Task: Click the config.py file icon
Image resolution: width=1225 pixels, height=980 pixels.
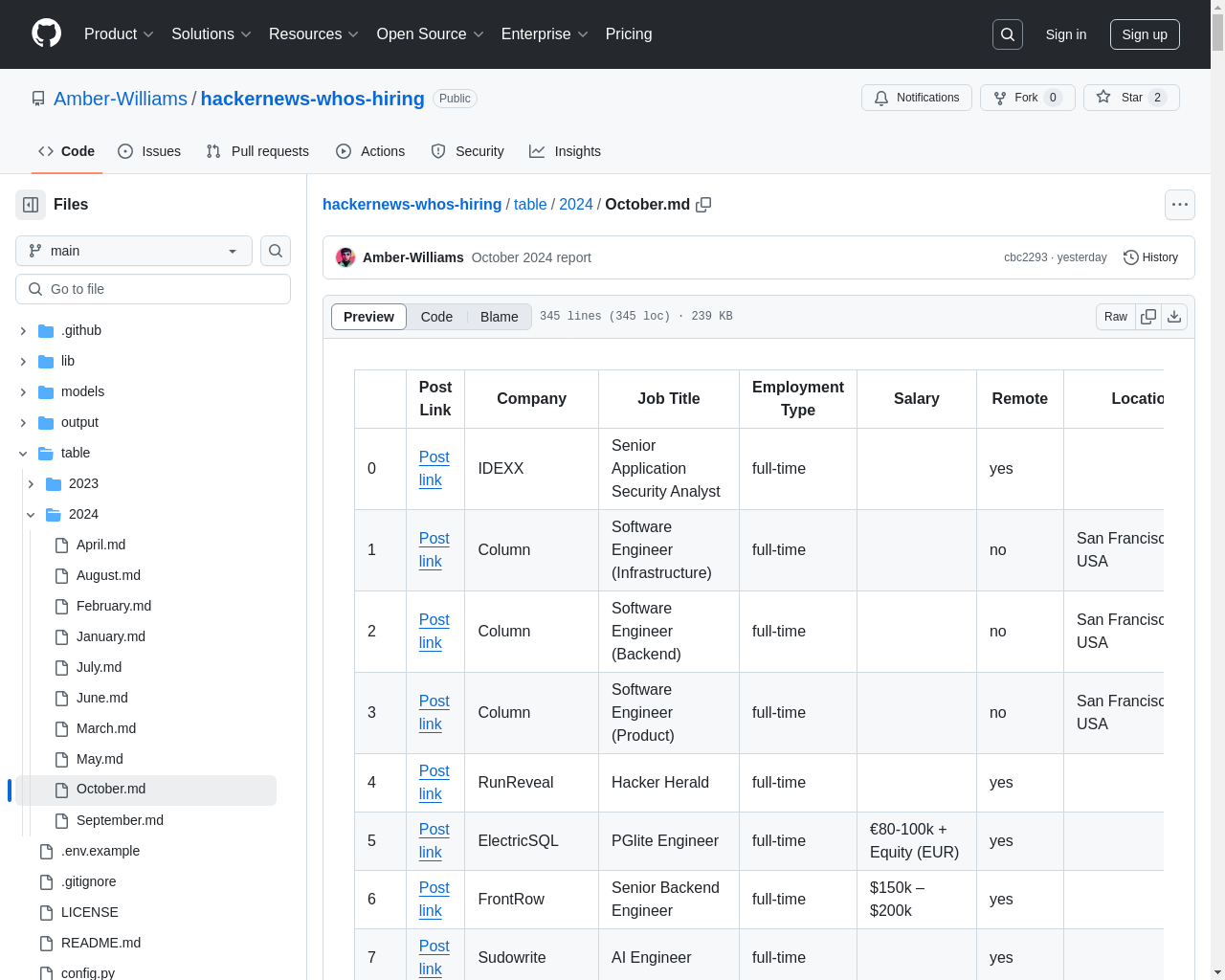Action: click(x=46, y=972)
